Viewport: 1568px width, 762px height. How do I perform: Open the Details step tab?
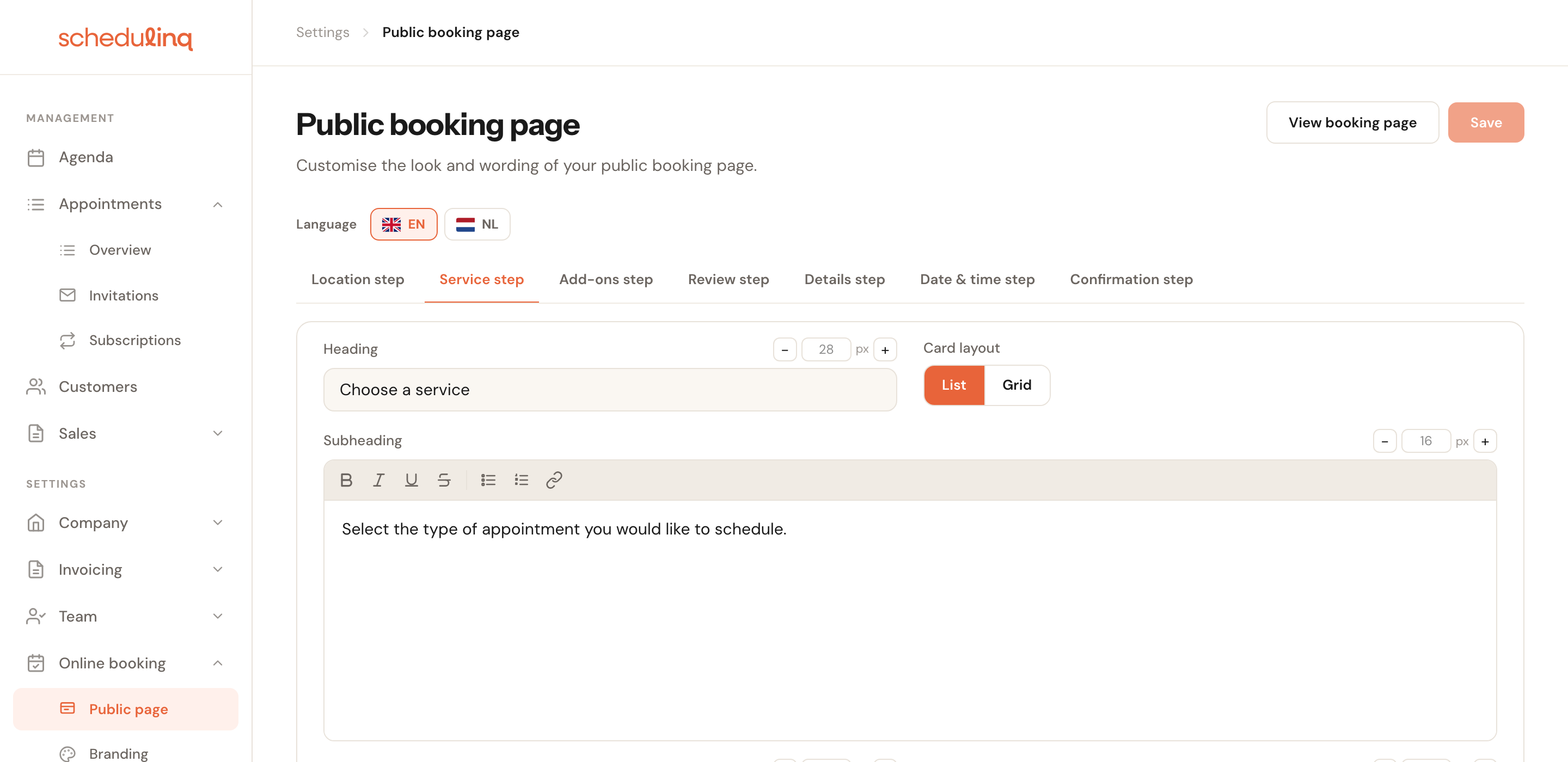(844, 279)
